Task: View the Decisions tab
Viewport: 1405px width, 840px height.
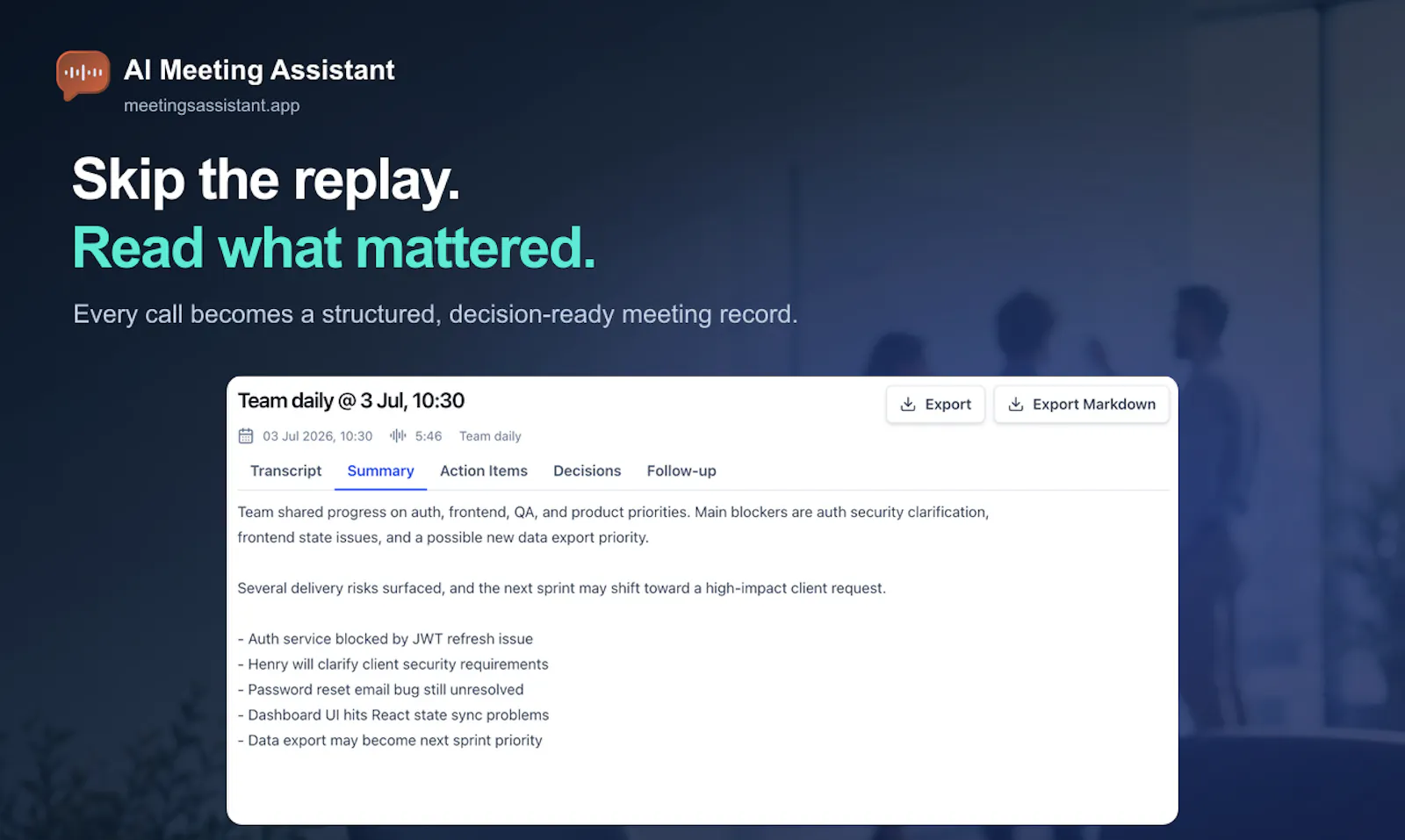Action: click(587, 471)
